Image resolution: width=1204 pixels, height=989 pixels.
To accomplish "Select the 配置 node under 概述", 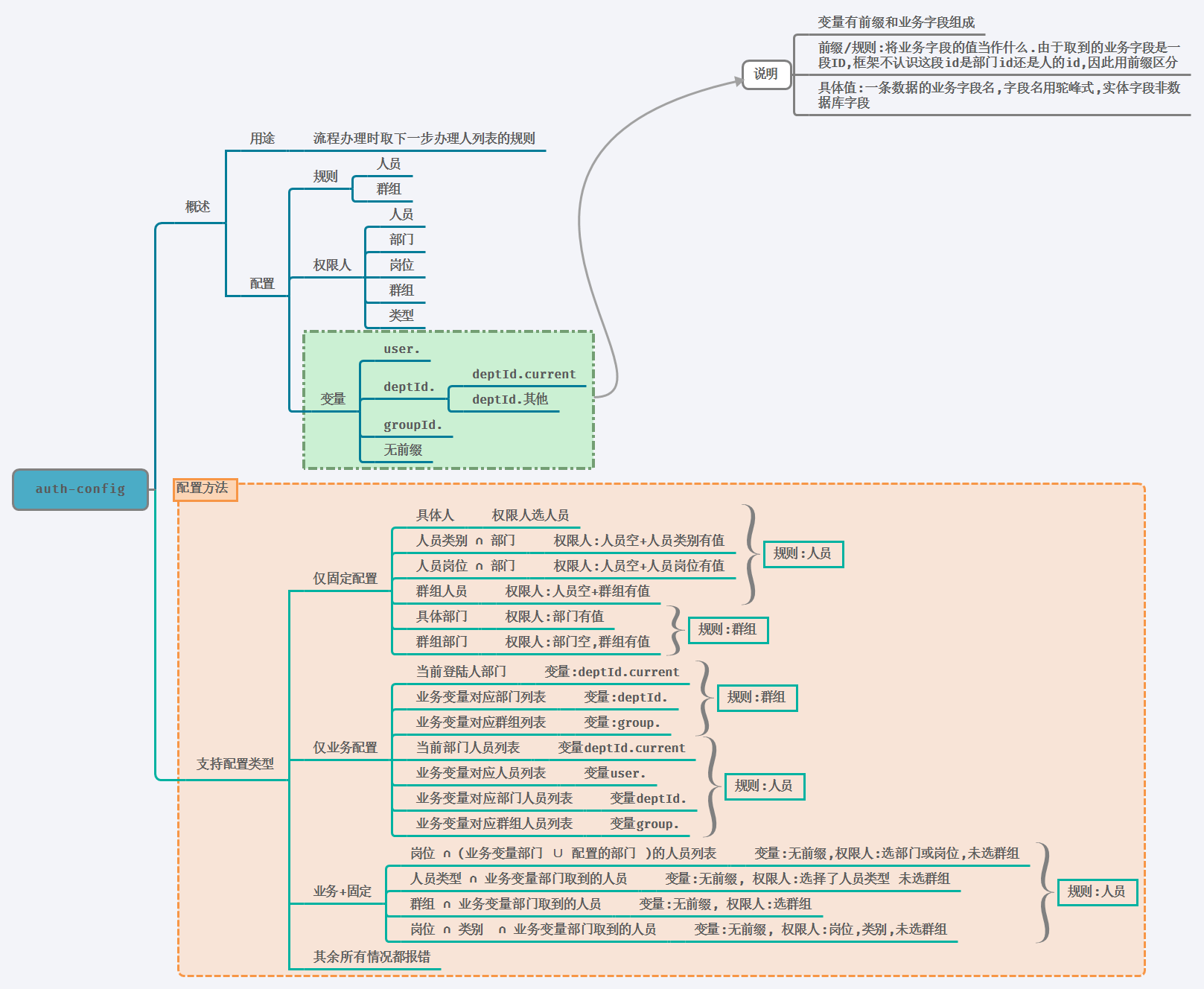I will [262, 284].
